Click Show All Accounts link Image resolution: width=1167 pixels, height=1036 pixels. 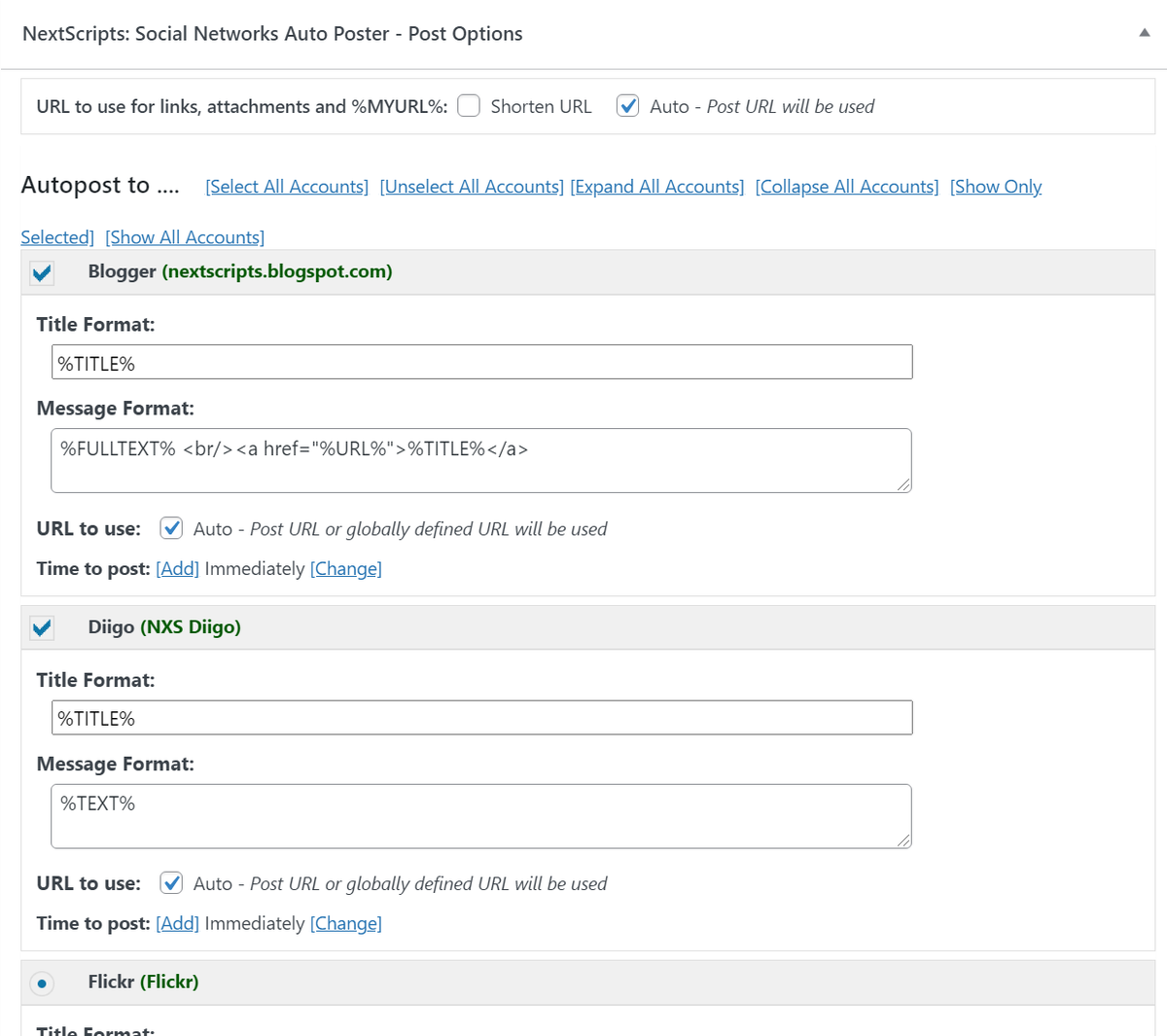pos(185,237)
